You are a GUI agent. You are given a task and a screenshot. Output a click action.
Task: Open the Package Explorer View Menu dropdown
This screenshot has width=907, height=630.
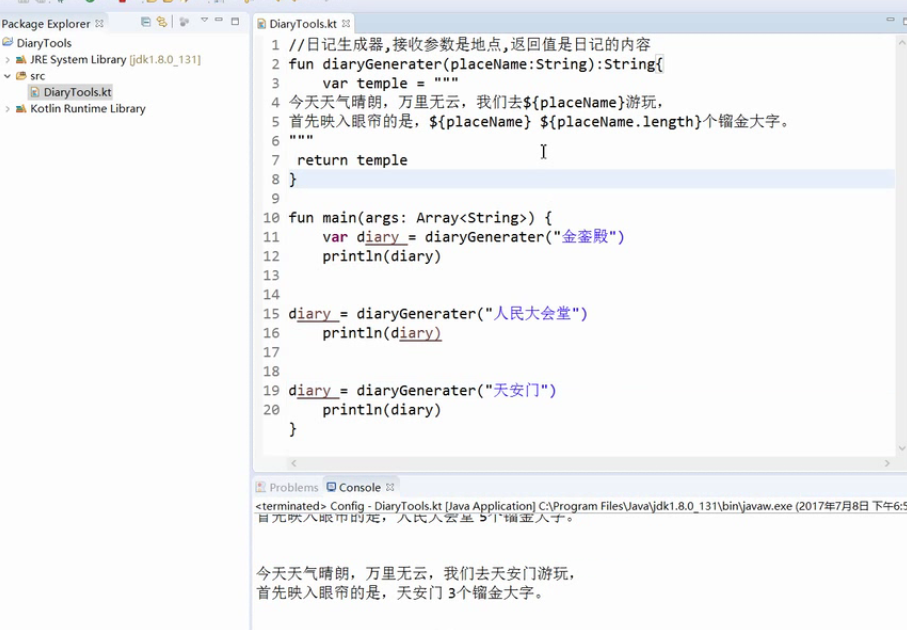pos(204,20)
